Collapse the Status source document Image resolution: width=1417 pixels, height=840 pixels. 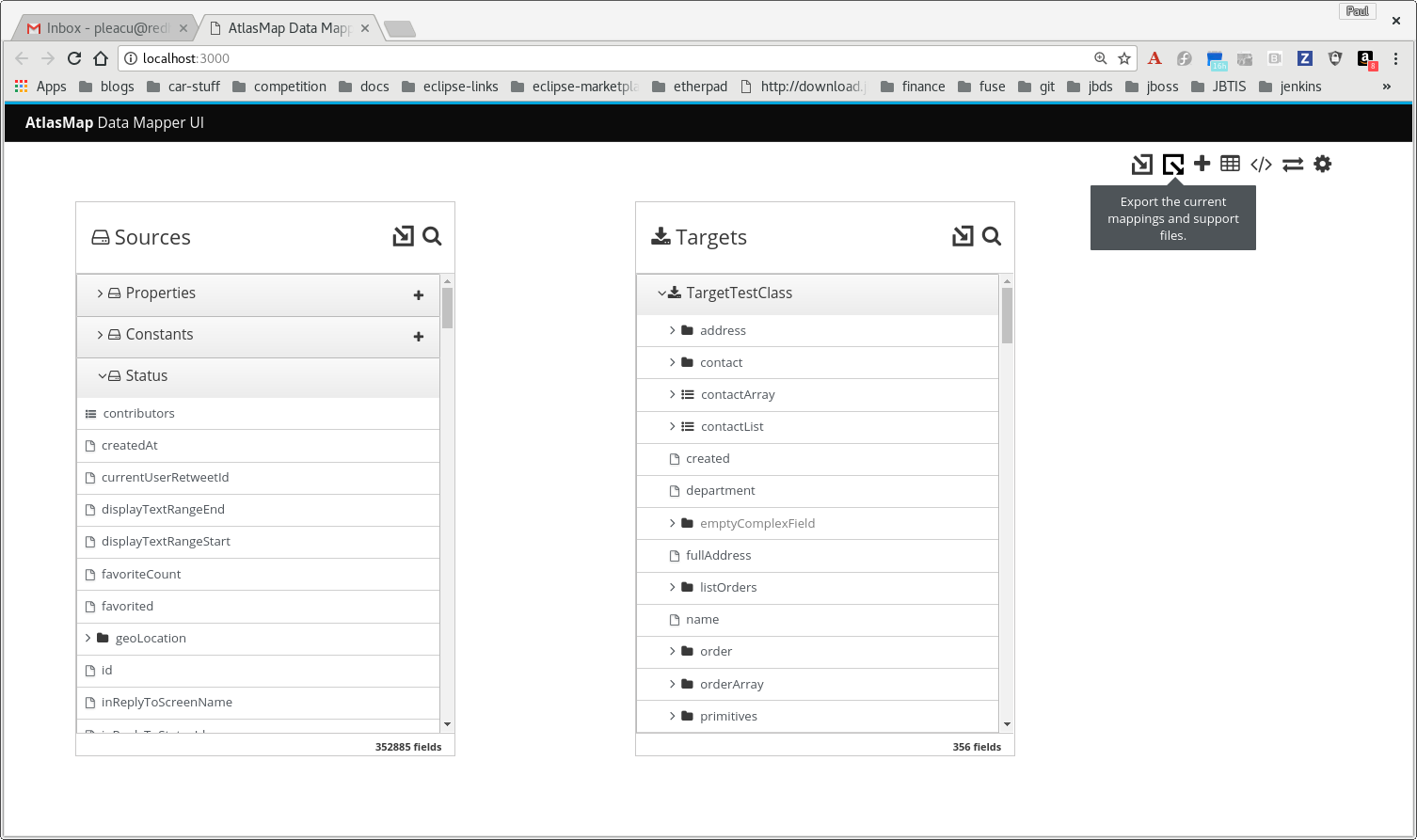[103, 375]
